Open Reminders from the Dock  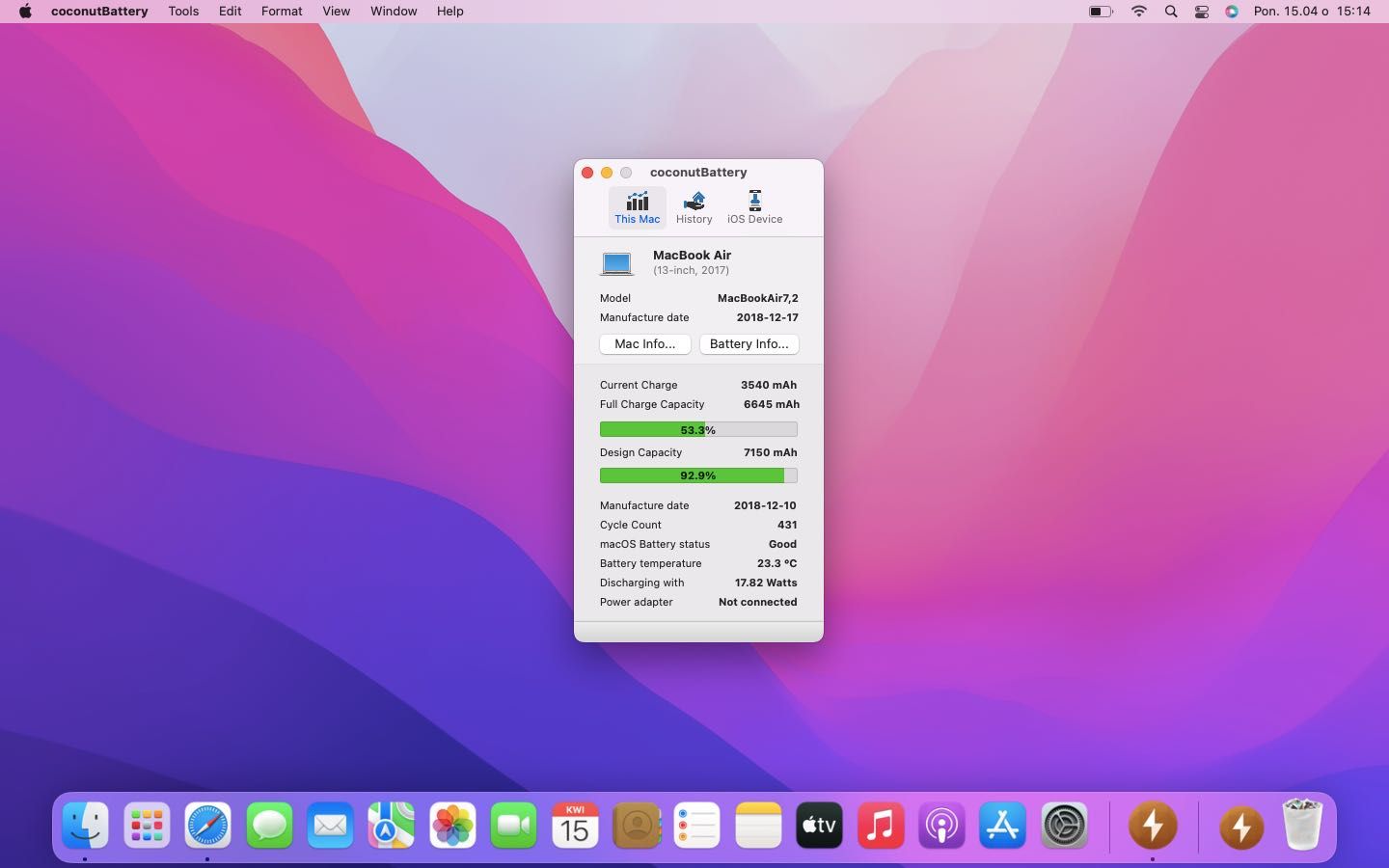click(696, 826)
